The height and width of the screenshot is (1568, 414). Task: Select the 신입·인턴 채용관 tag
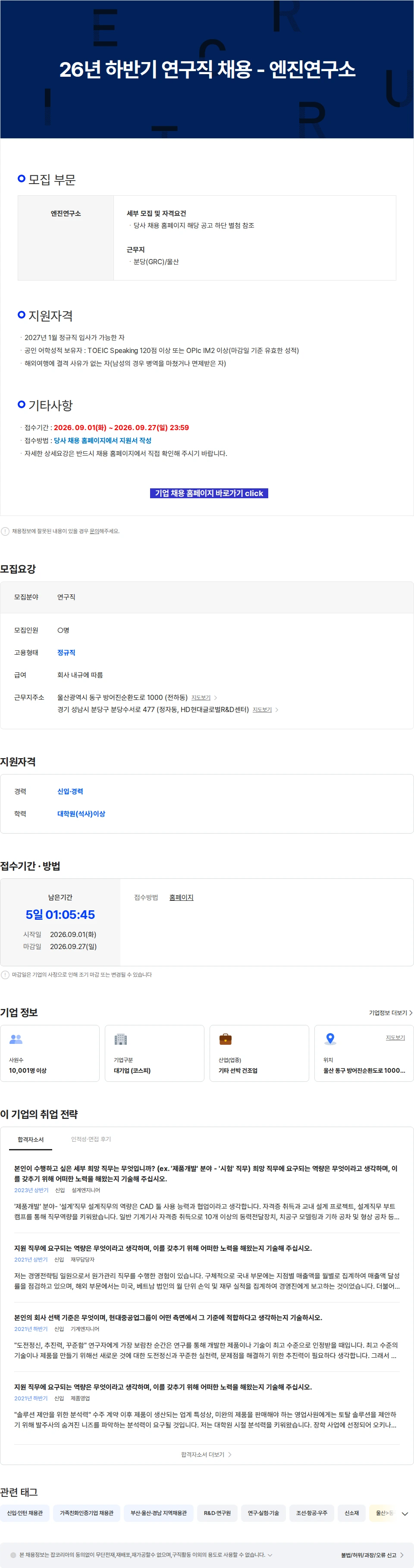[25, 1512]
